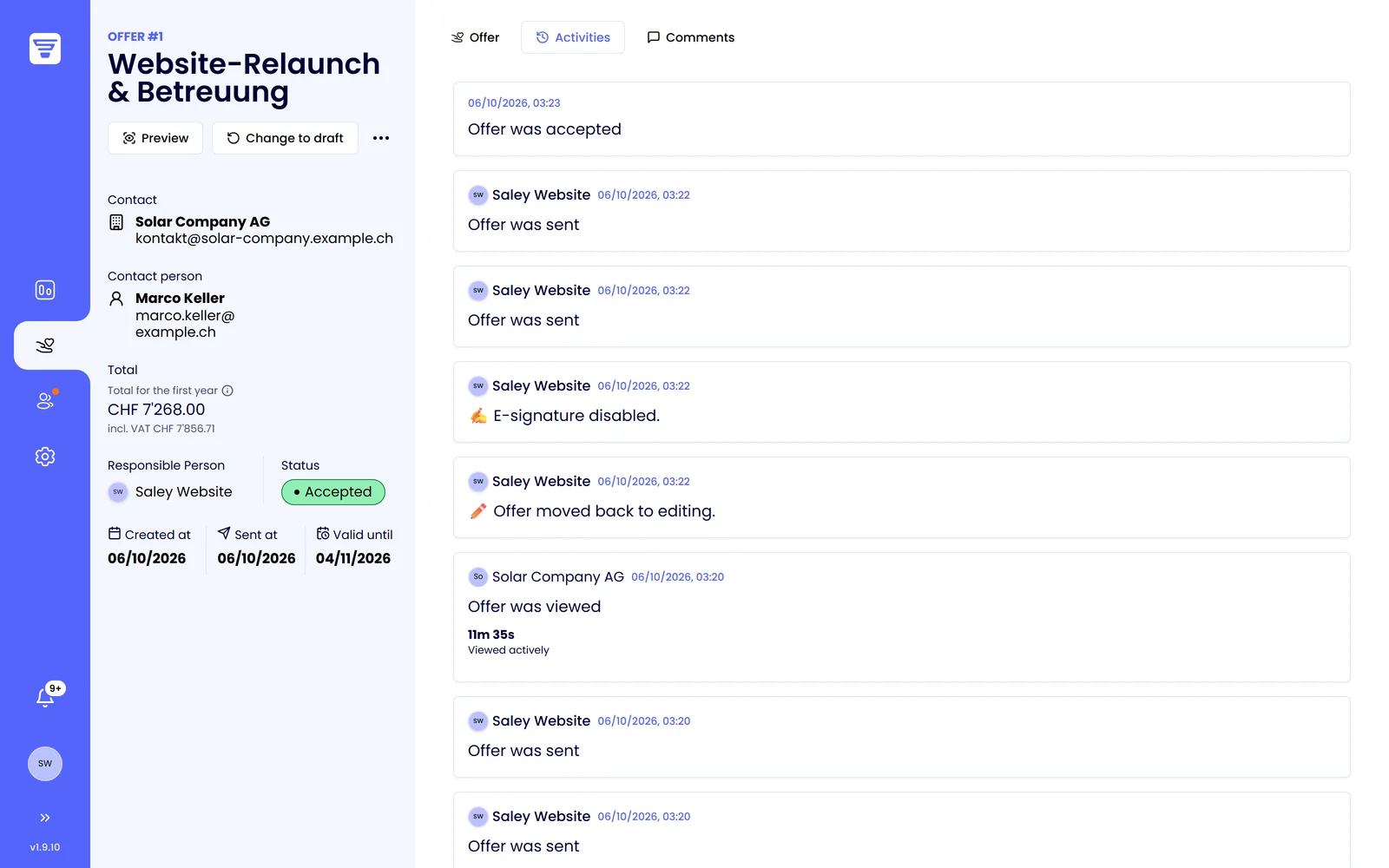Open the three-dots more options menu

point(381,138)
